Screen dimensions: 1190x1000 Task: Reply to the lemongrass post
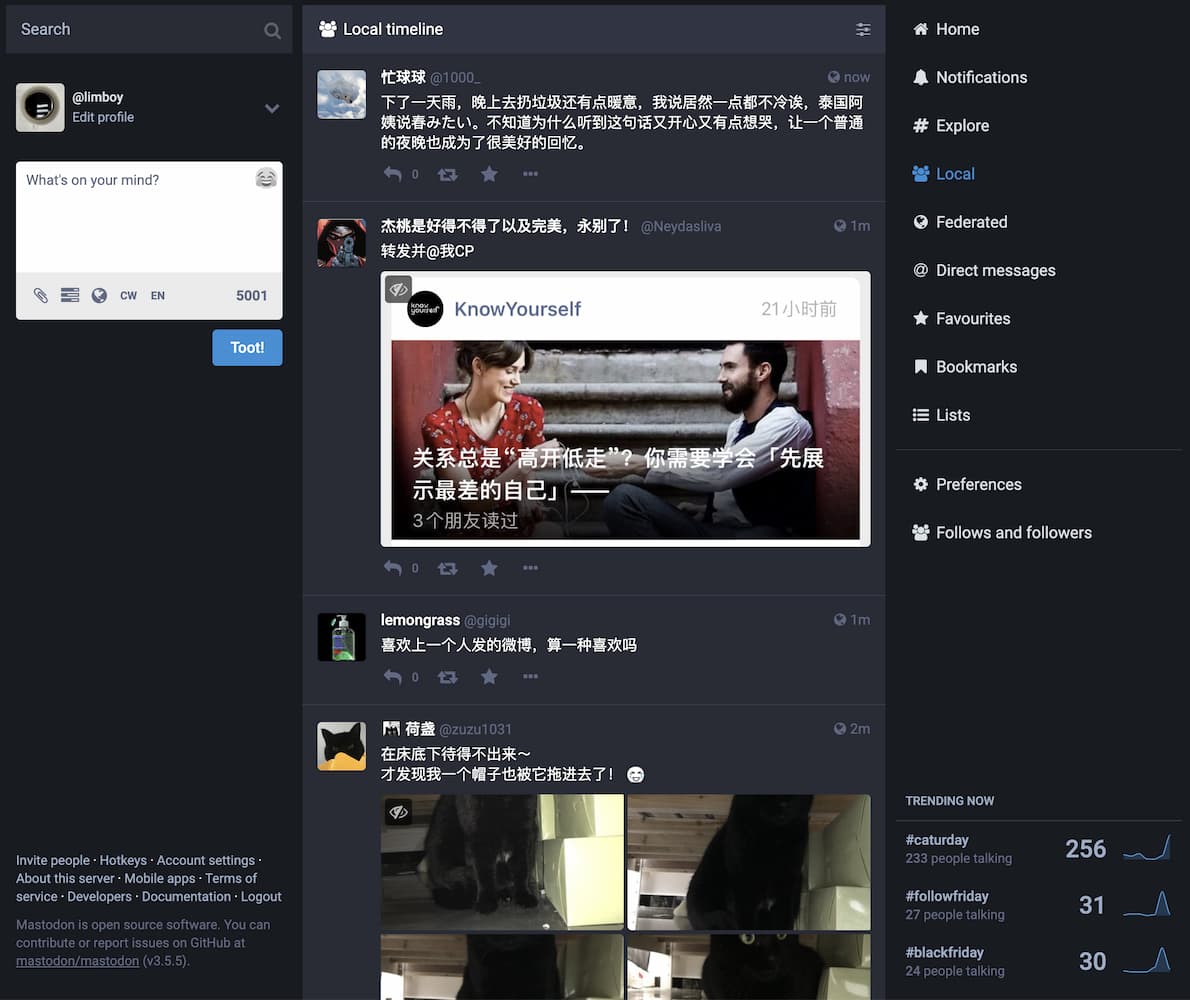pyautogui.click(x=393, y=677)
